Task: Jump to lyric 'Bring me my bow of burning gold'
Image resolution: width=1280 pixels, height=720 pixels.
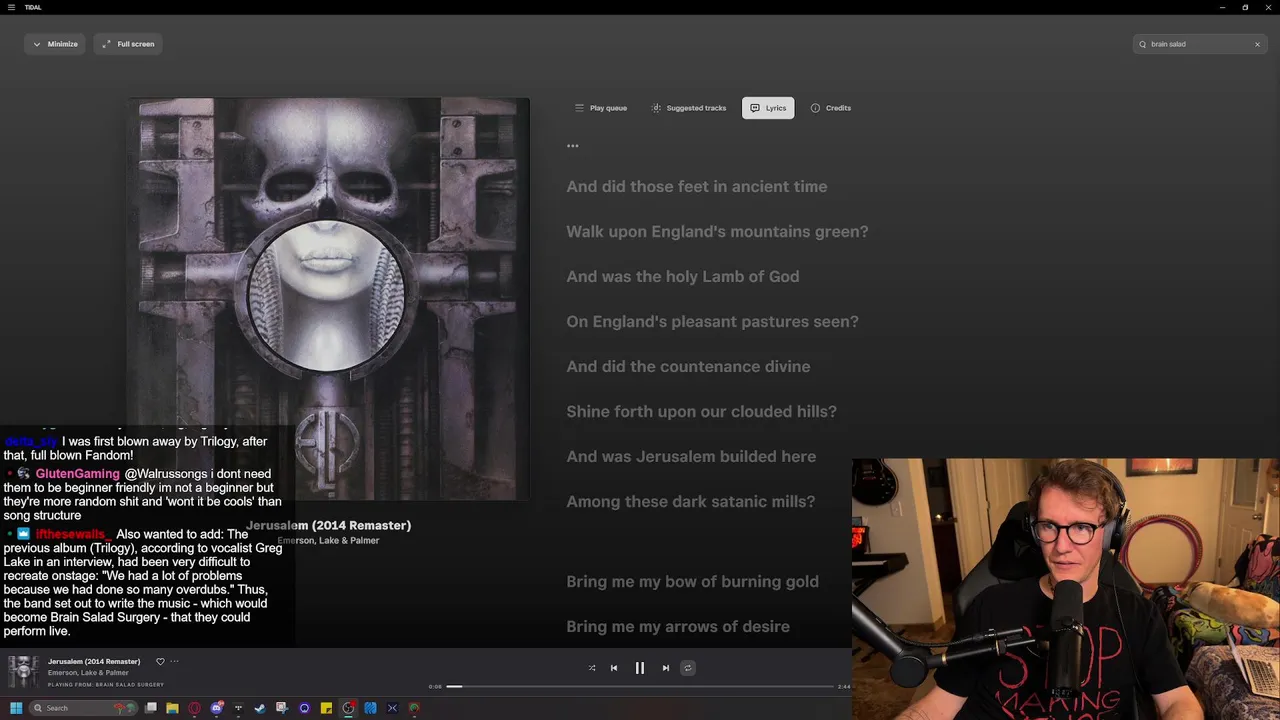Action: click(692, 582)
